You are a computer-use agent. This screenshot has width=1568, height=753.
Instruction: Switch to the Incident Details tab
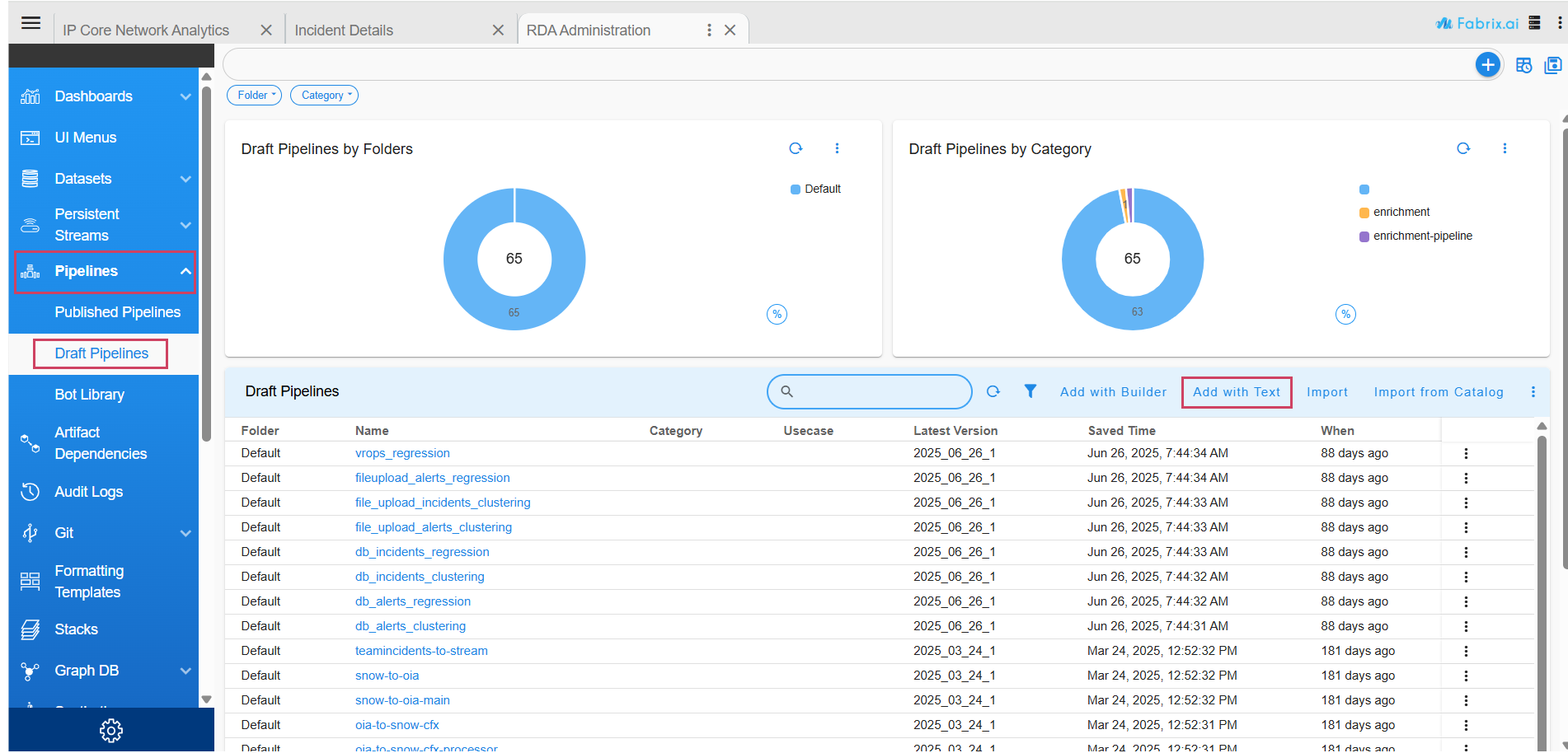345,30
